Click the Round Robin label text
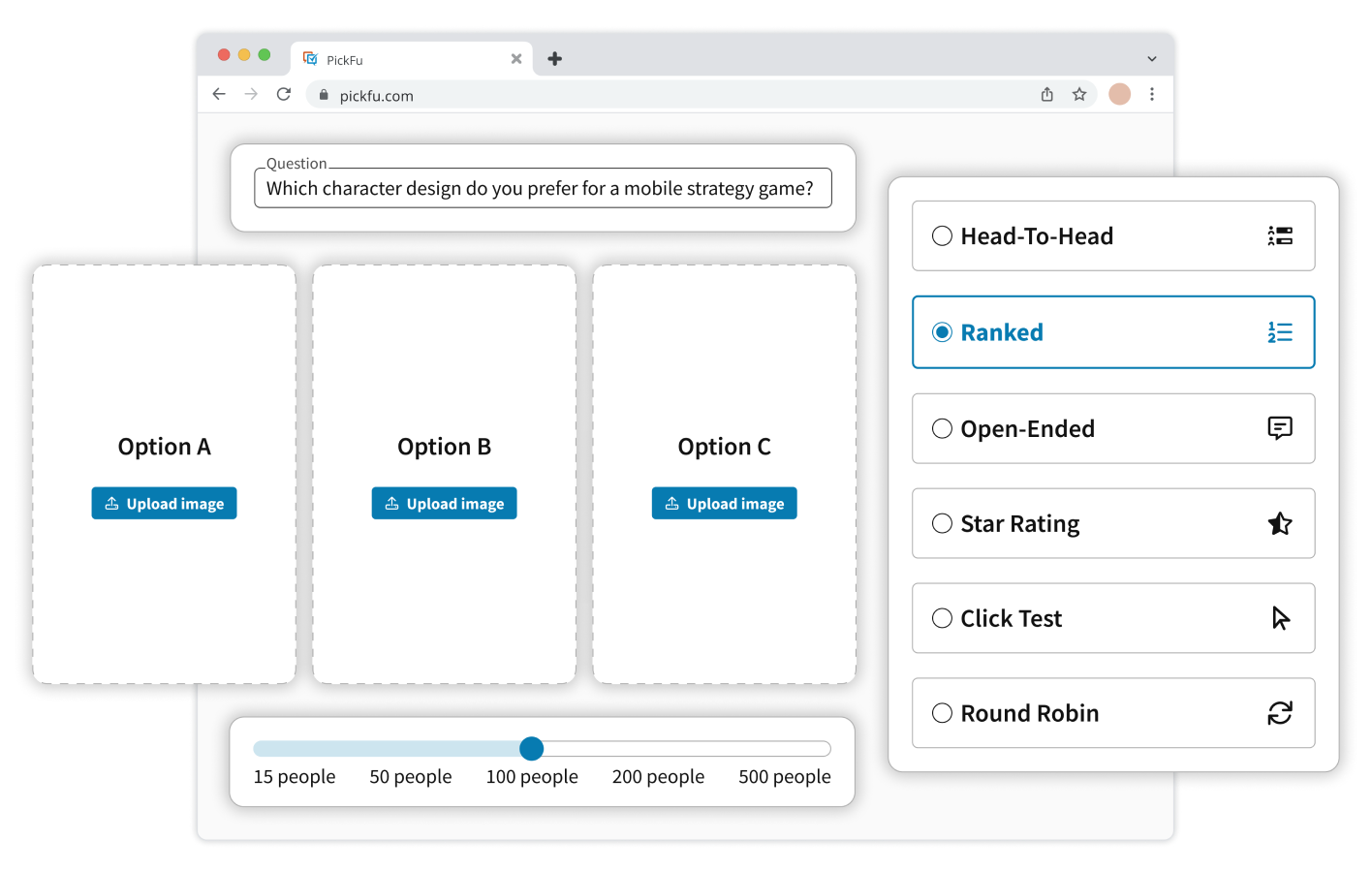Viewport: 1372px width, 872px height. coord(1029,713)
